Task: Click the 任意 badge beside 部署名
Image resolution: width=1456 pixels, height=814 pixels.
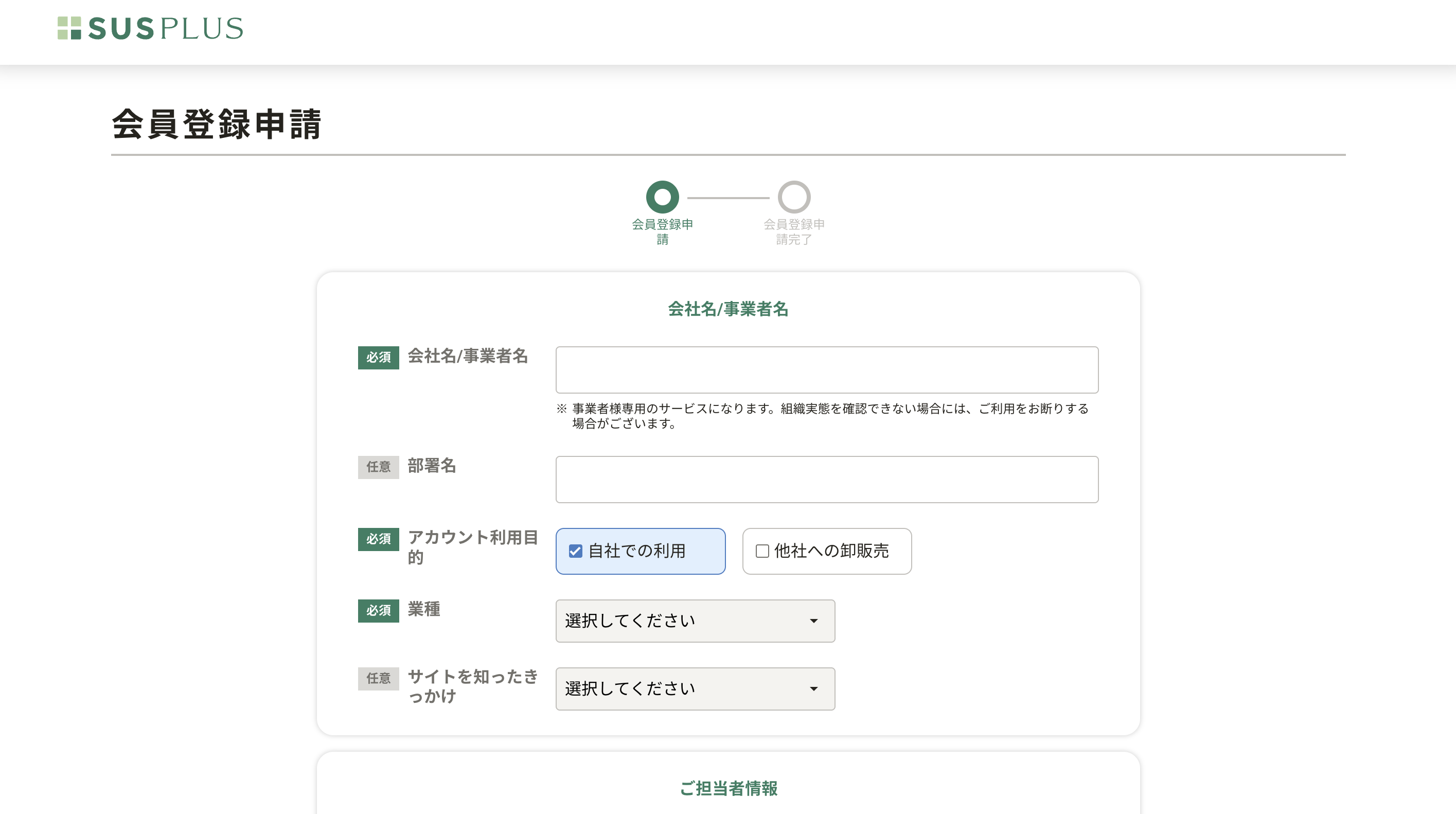Action: click(x=378, y=467)
